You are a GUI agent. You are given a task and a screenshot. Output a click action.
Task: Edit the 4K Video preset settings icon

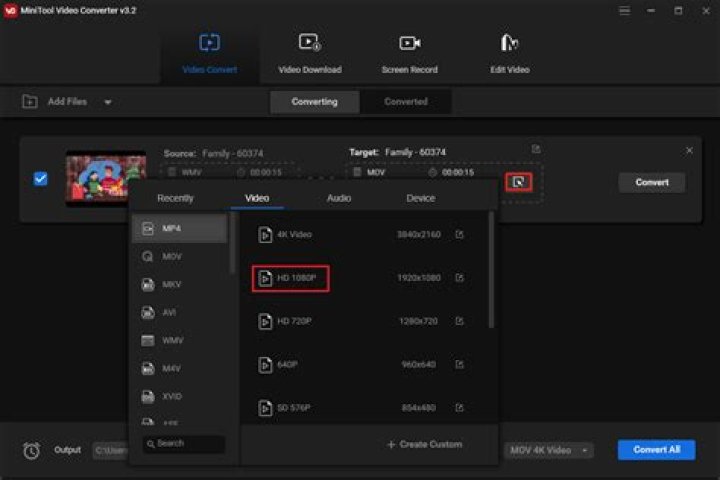(x=459, y=235)
